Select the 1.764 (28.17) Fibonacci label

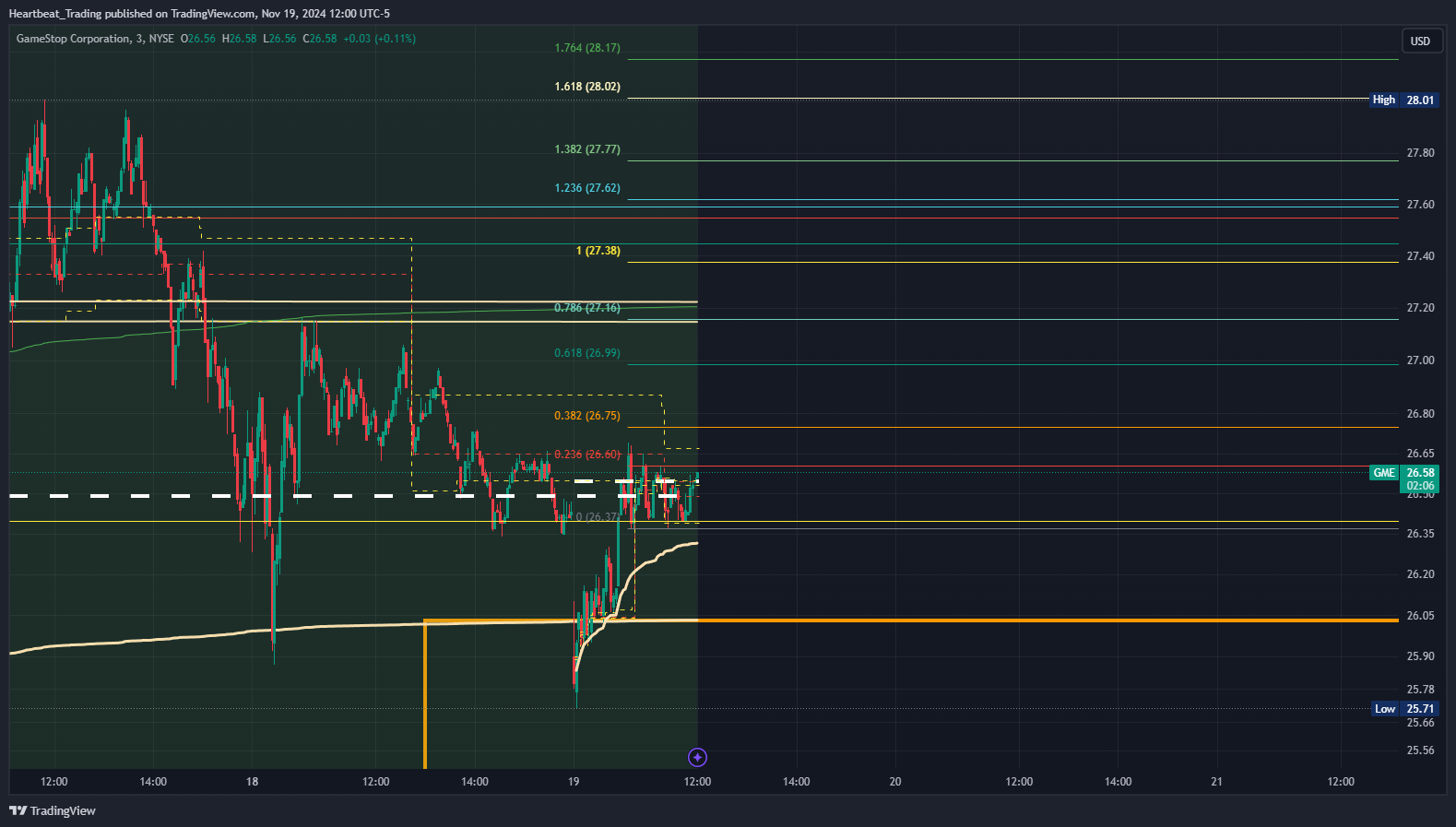tap(587, 48)
